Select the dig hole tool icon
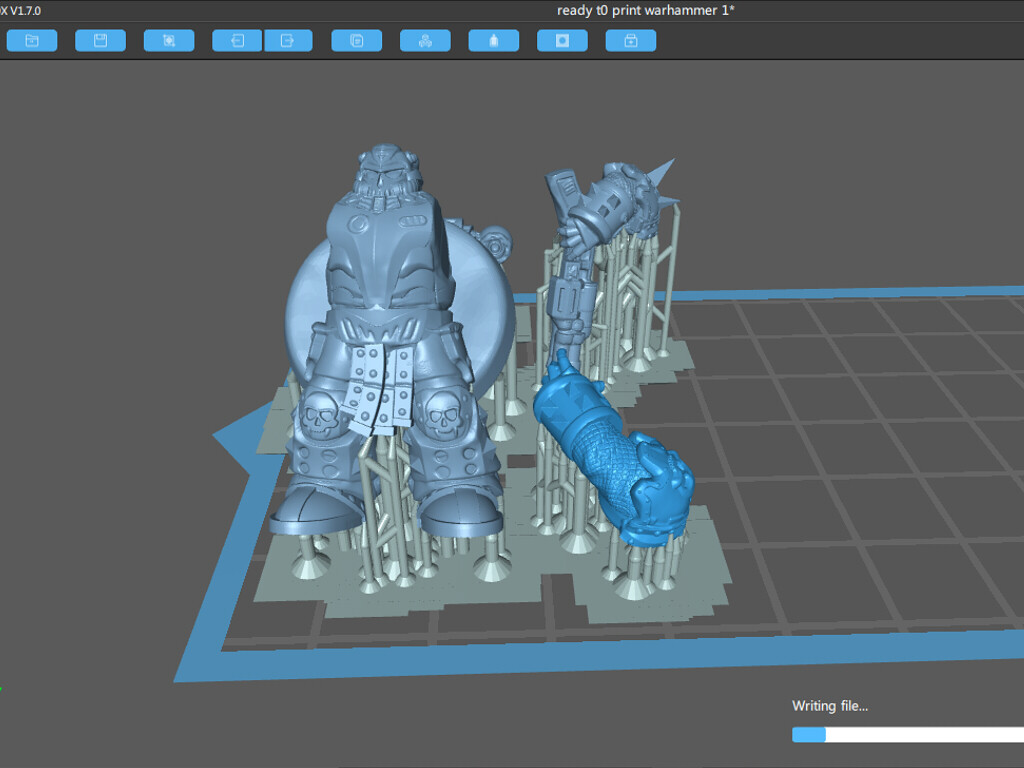 (x=562, y=40)
